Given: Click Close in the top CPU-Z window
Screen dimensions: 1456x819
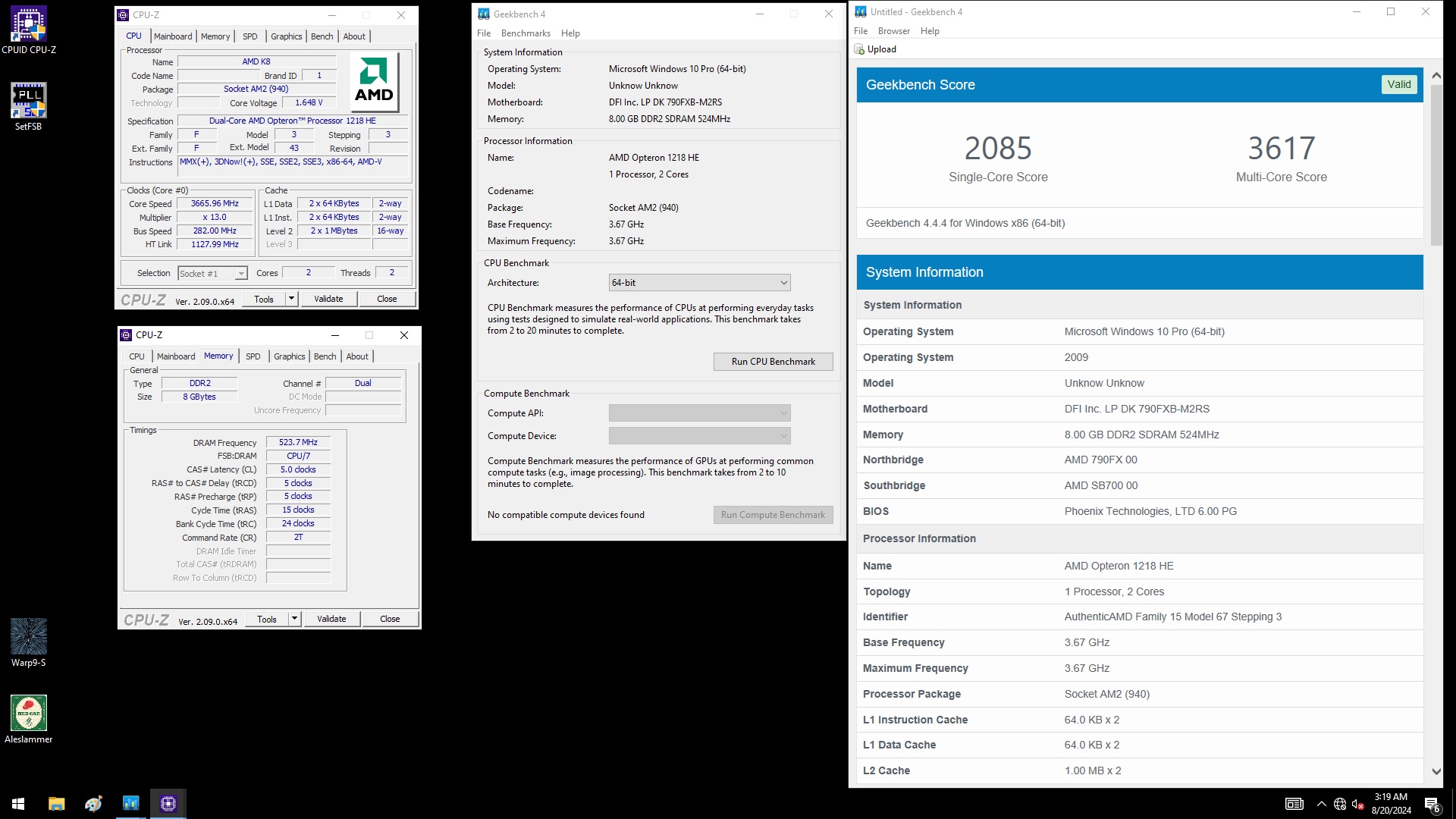Looking at the screenshot, I should [x=387, y=299].
